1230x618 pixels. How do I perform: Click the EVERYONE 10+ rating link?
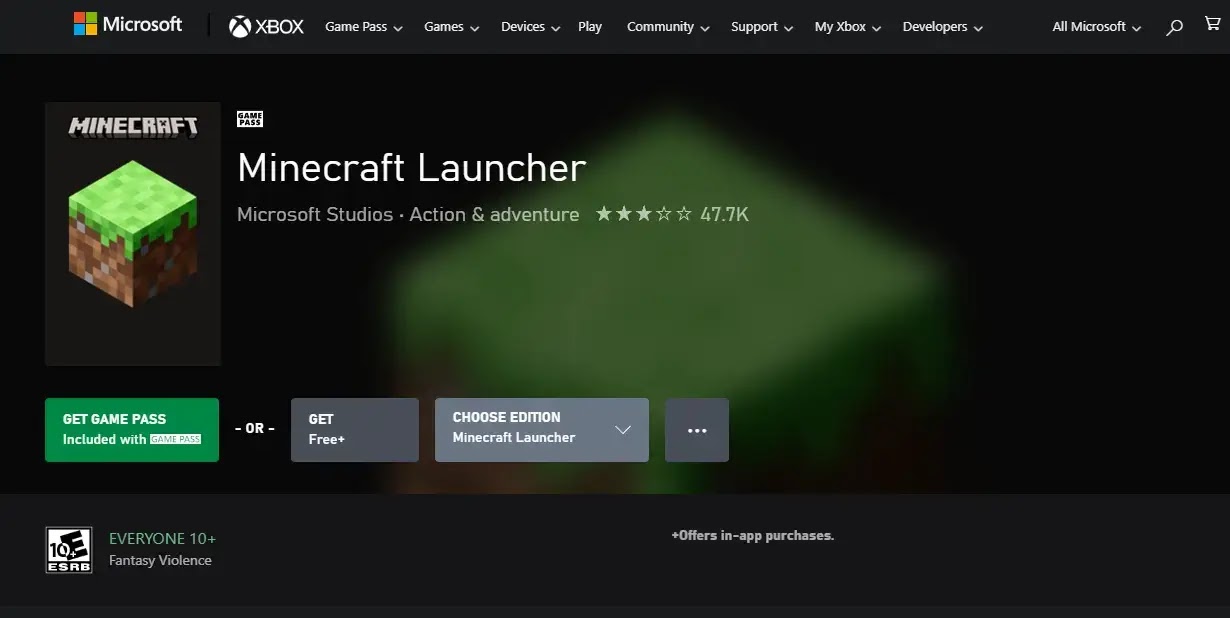click(x=162, y=539)
